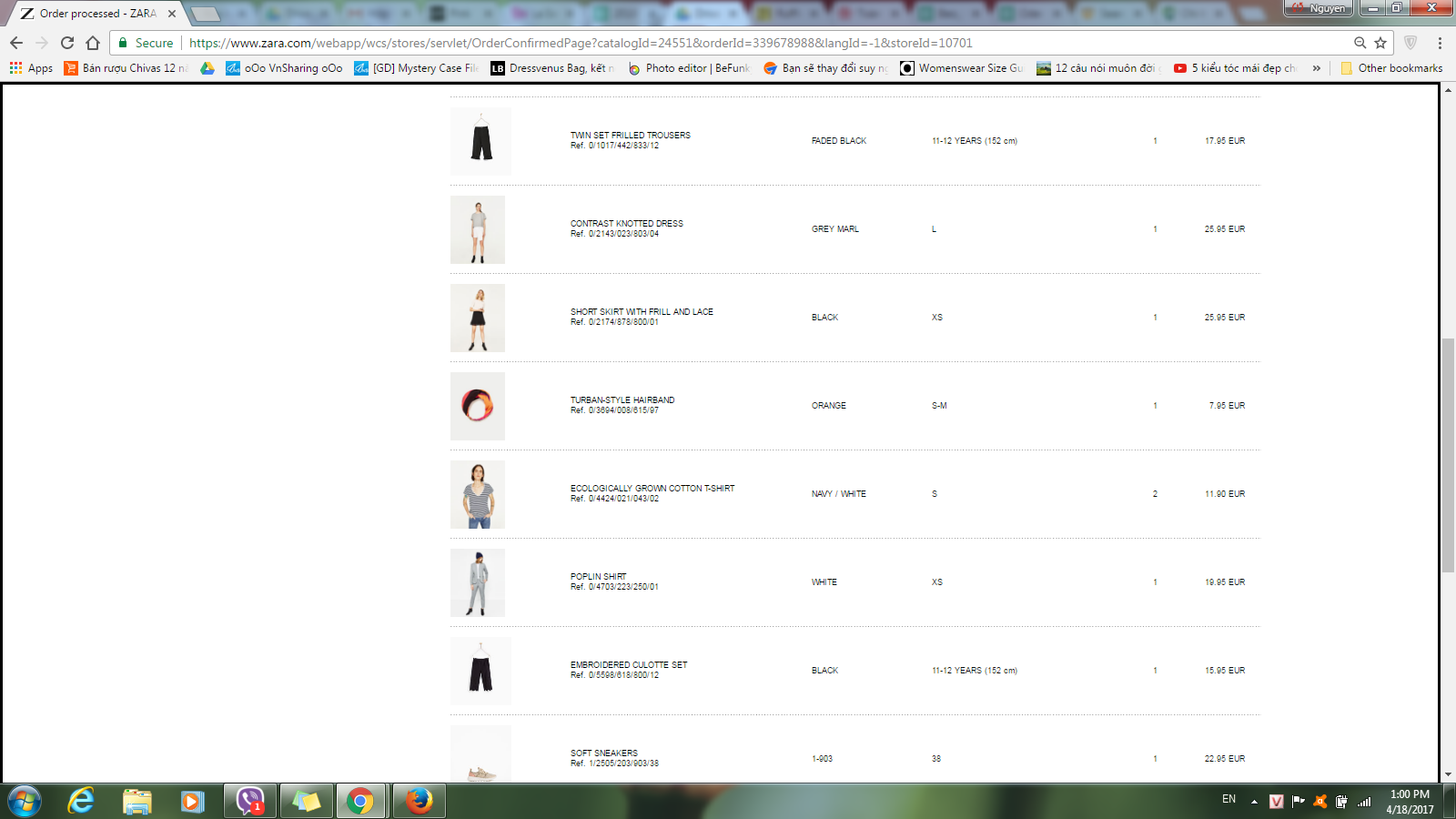Open Internet Explorer from the taskbar
The width and height of the screenshot is (1456, 819).
pos(81,801)
